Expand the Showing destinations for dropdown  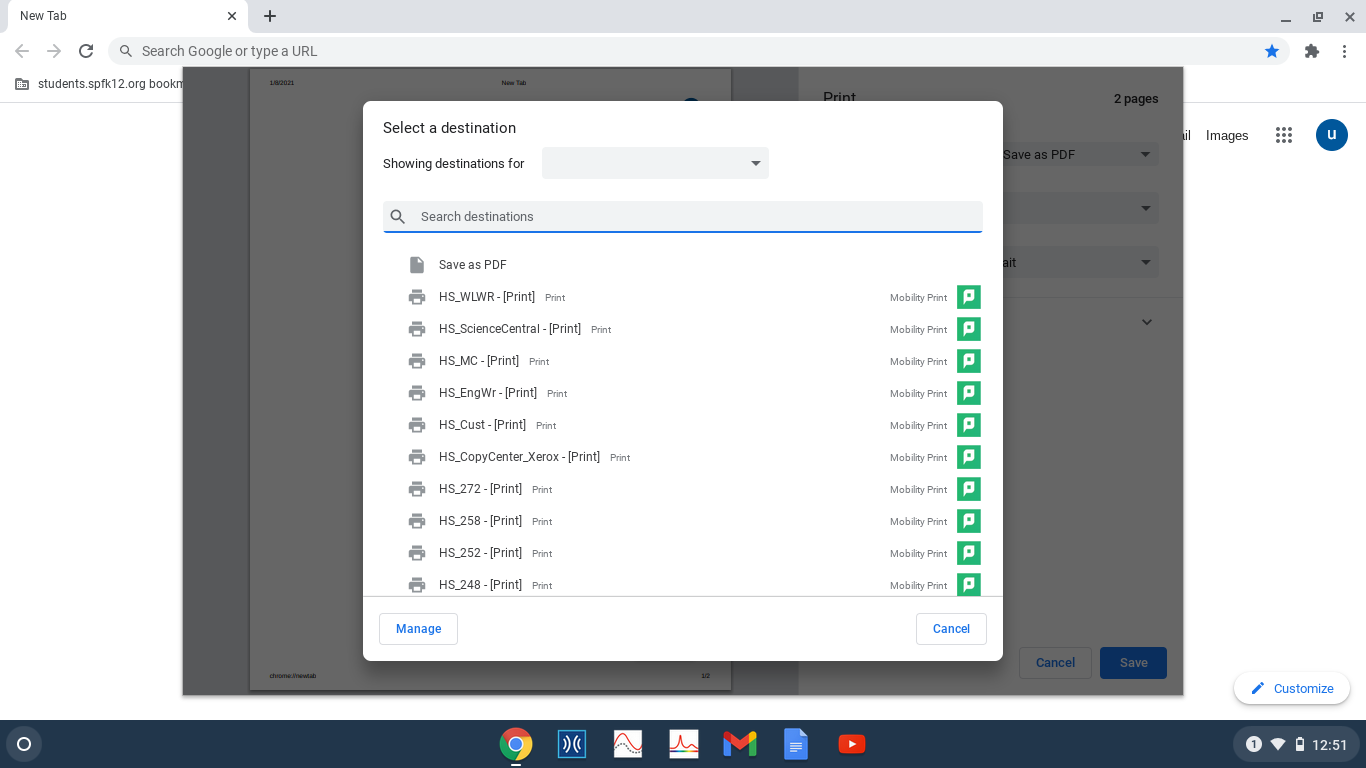655,164
